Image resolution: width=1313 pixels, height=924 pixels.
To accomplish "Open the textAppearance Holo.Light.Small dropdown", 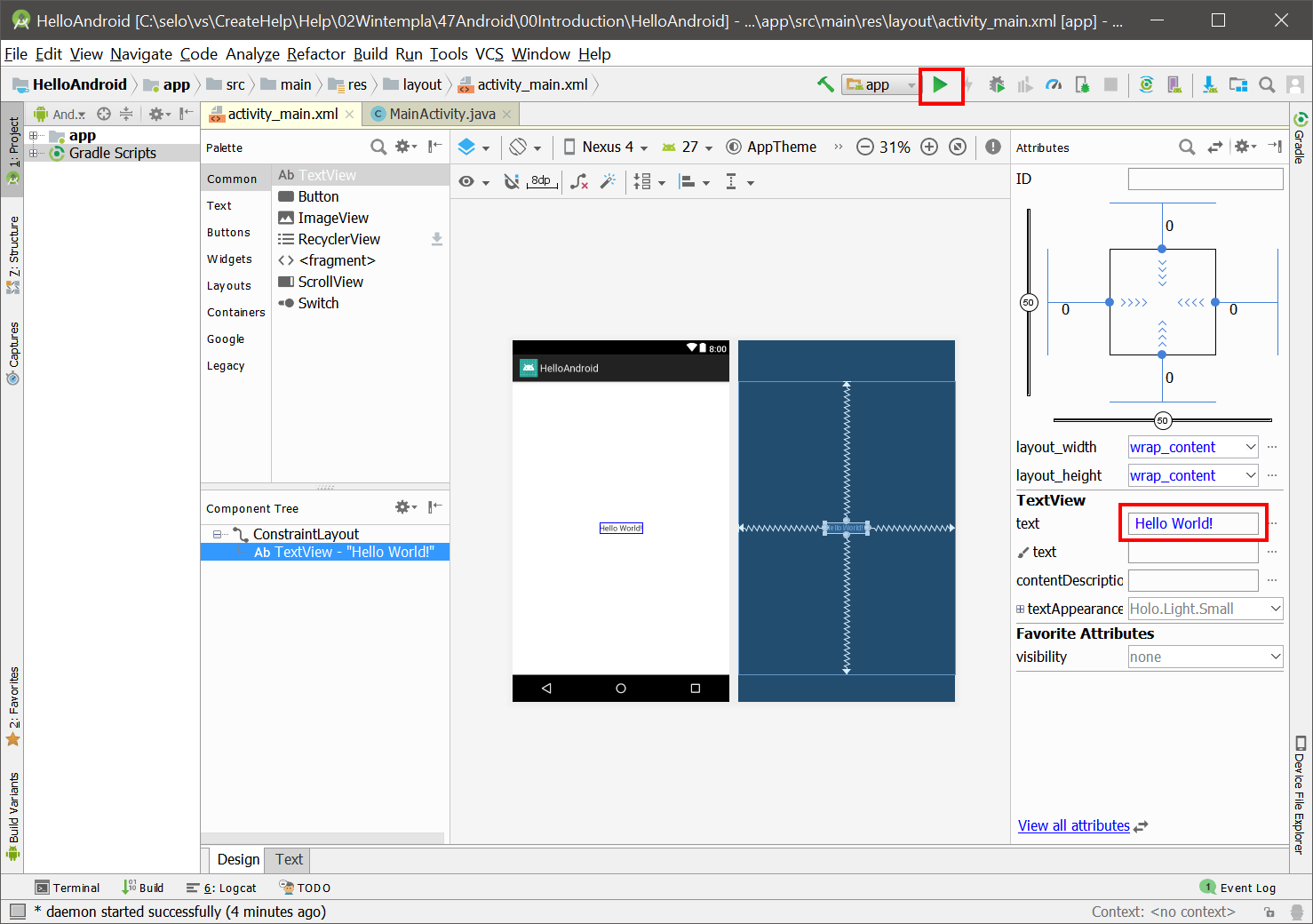I will pyautogui.click(x=1206, y=609).
